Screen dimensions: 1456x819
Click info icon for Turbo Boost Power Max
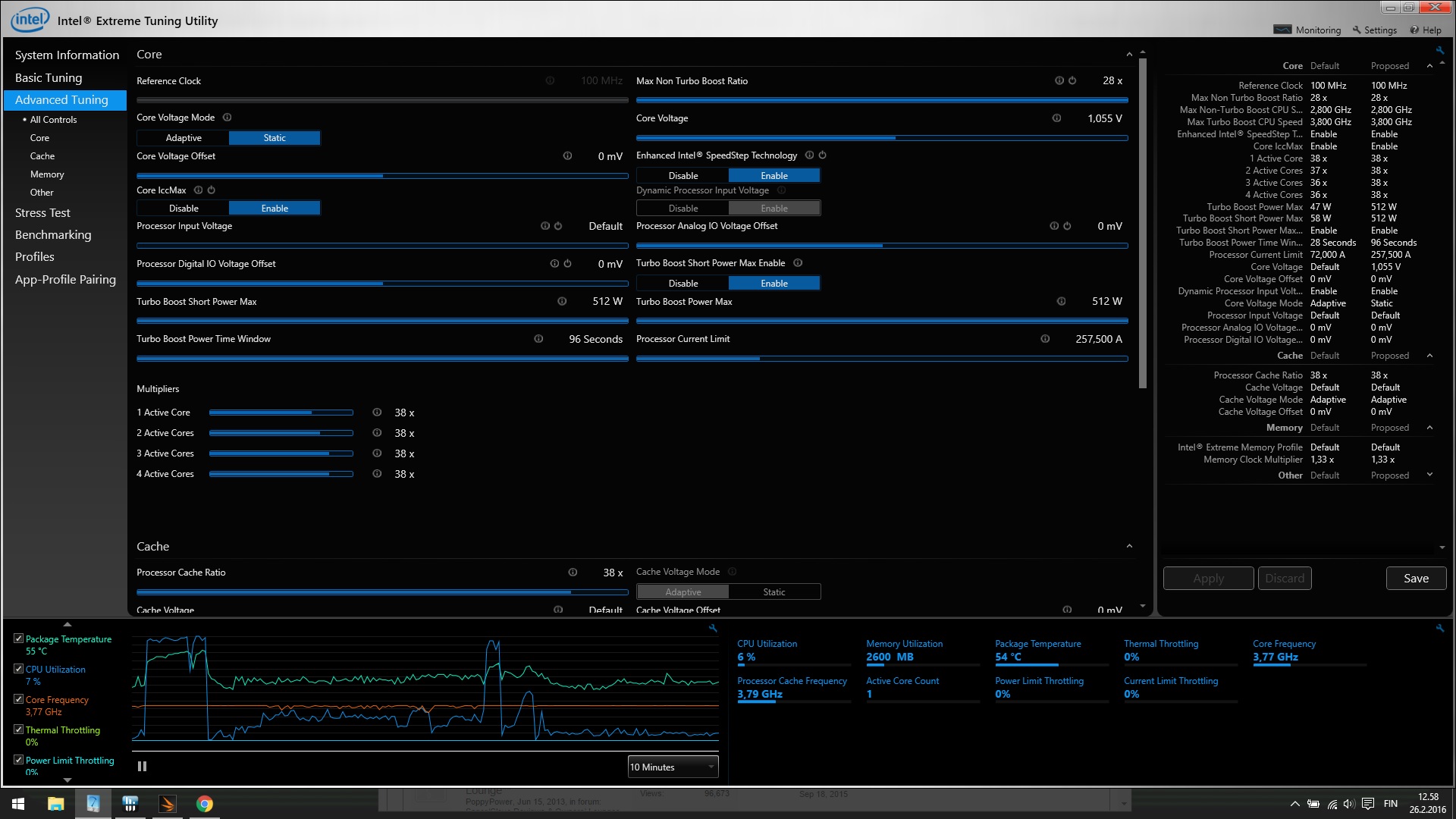(x=1061, y=302)
